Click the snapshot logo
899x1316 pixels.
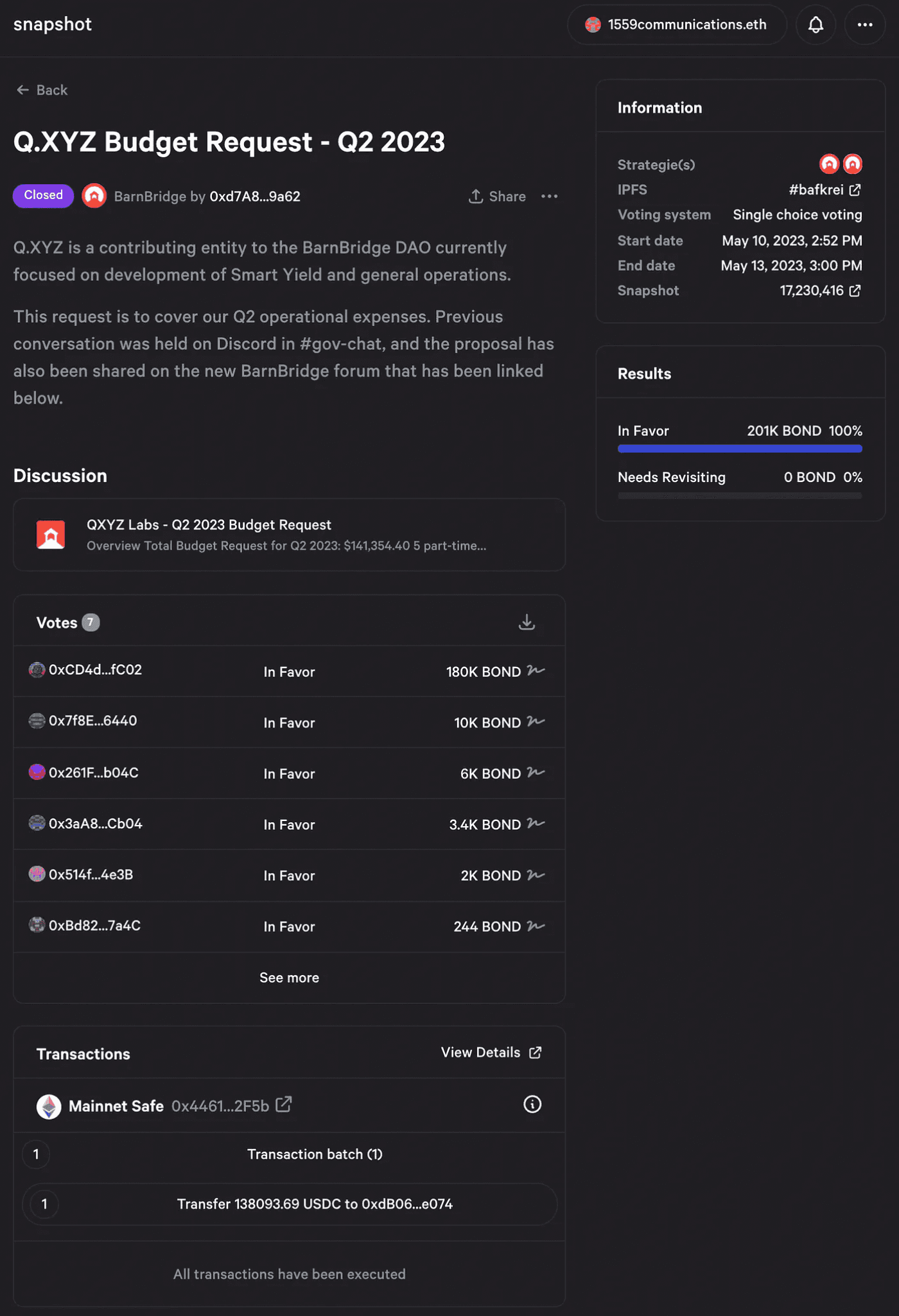(53, 24)
